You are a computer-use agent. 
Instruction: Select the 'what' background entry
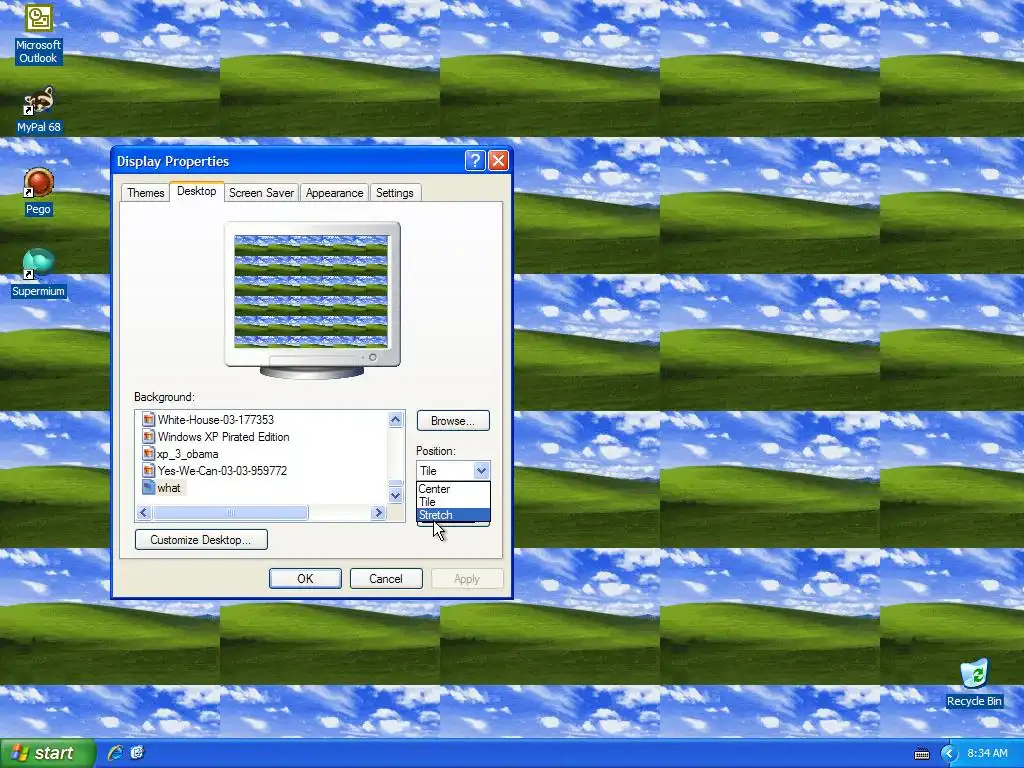tap(168, 488)
